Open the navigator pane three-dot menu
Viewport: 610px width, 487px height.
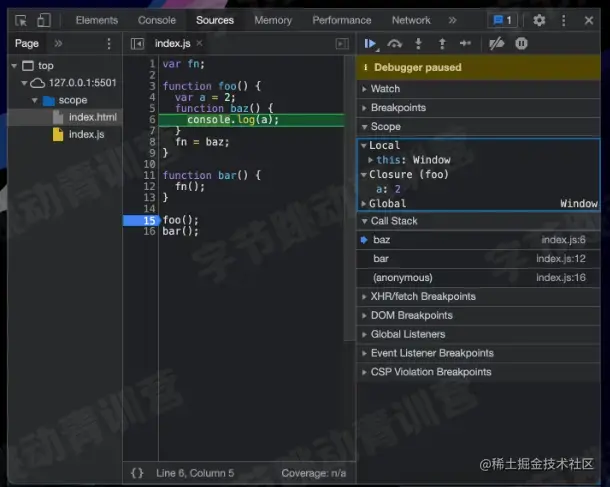(x=109, y=43)
